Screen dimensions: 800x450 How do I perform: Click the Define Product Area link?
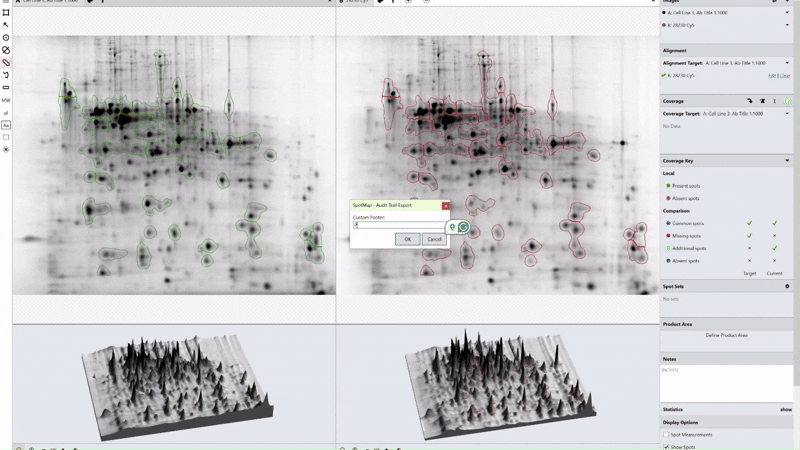726,335
